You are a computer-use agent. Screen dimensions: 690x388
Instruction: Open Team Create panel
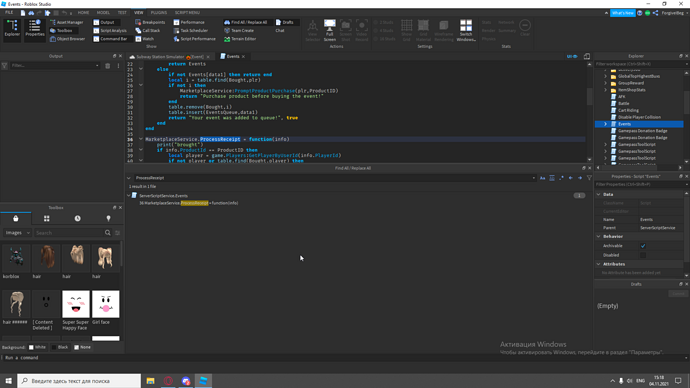pyautogui.click(x=239, y=30)
